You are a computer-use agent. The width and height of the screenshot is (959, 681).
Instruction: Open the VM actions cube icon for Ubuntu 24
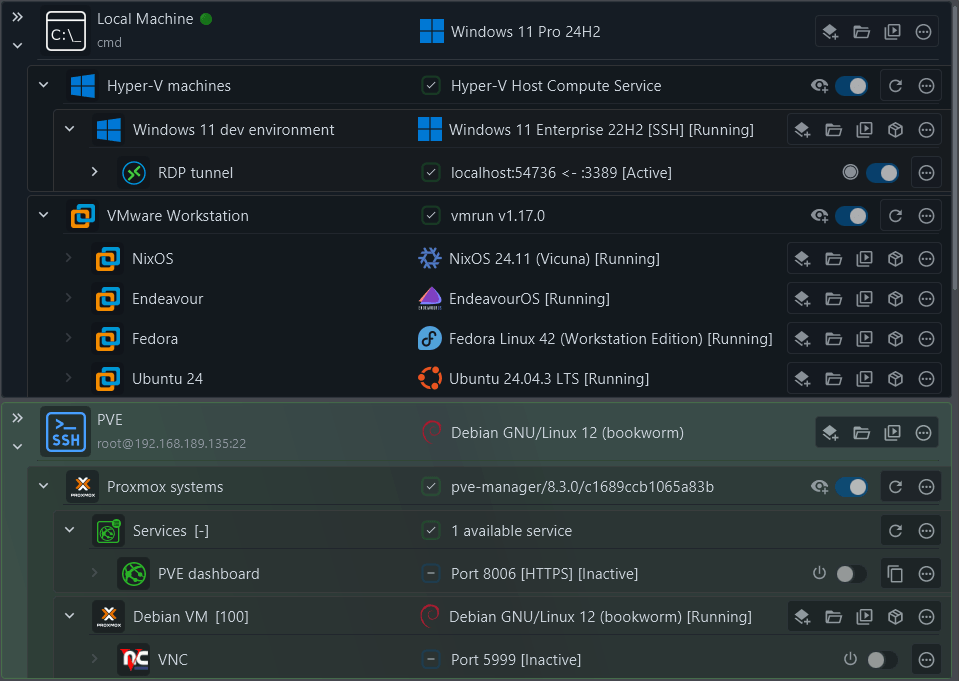pos(895,378)
